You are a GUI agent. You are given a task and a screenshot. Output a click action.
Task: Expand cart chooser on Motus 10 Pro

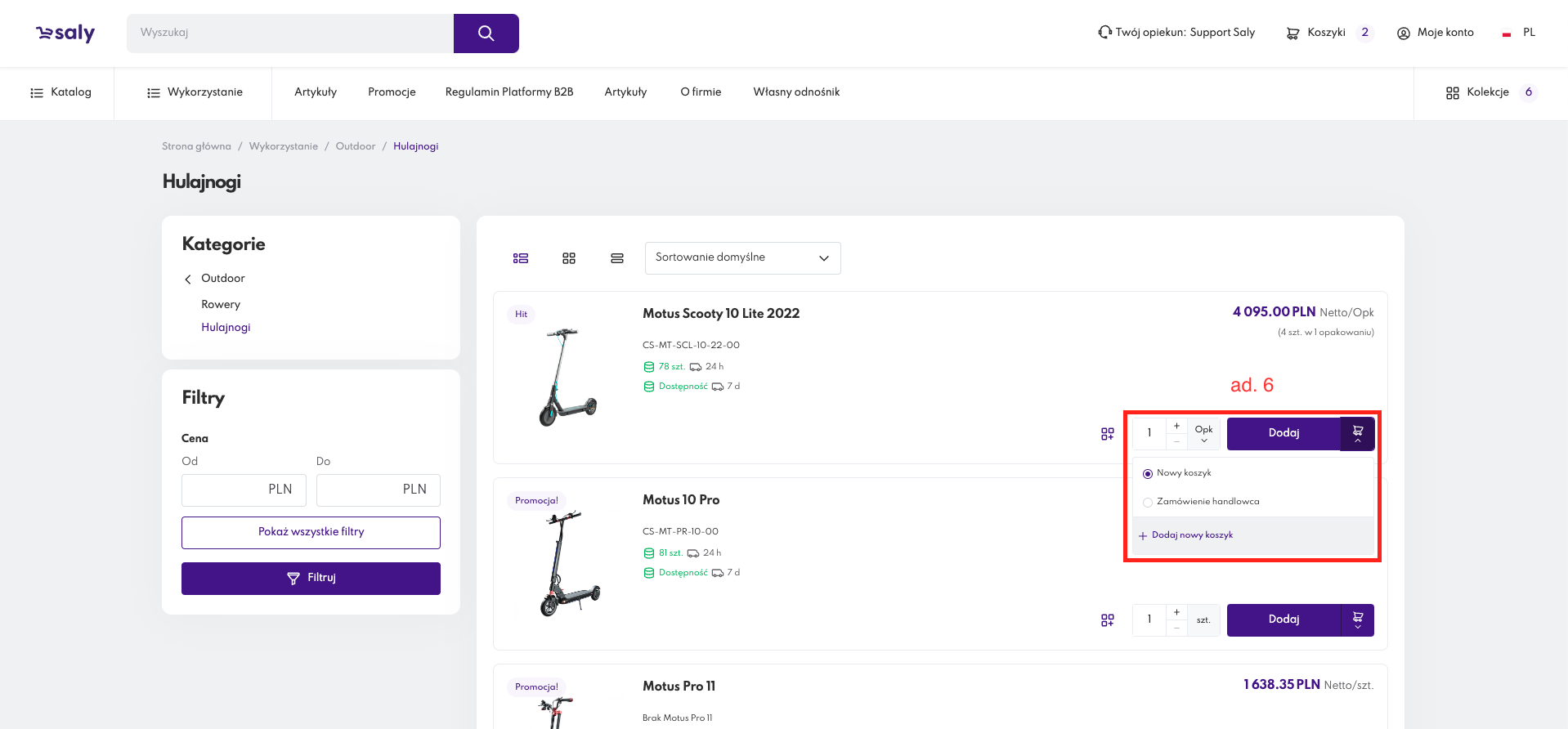tap(1357, 620)
